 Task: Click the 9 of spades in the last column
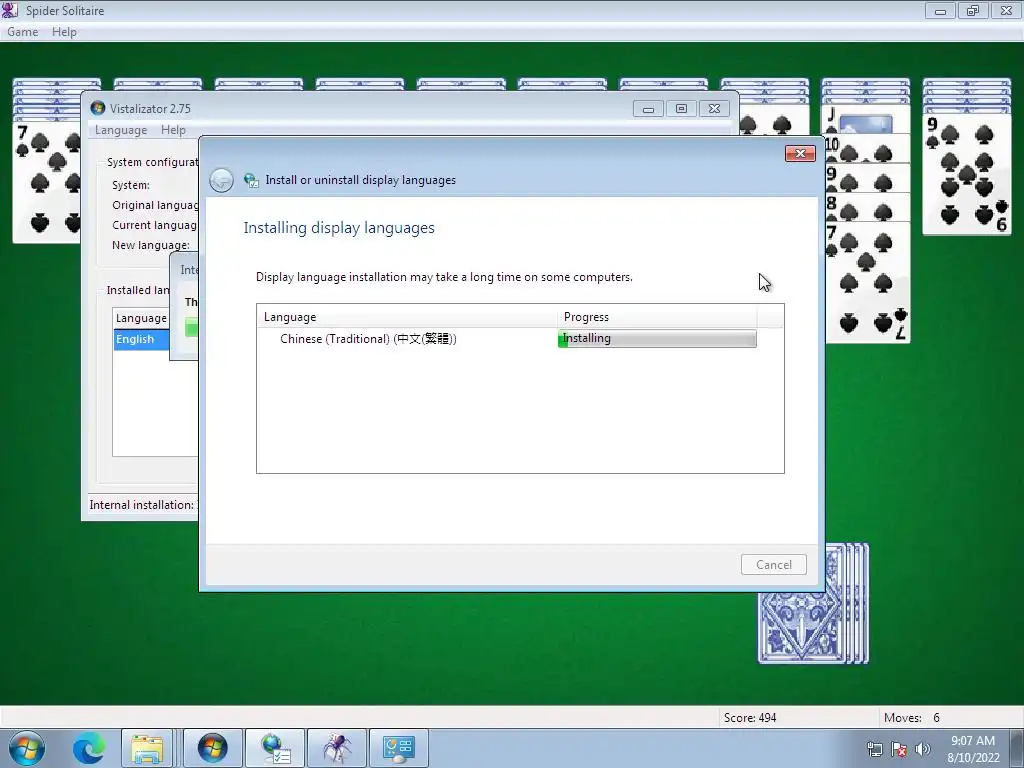967,174
